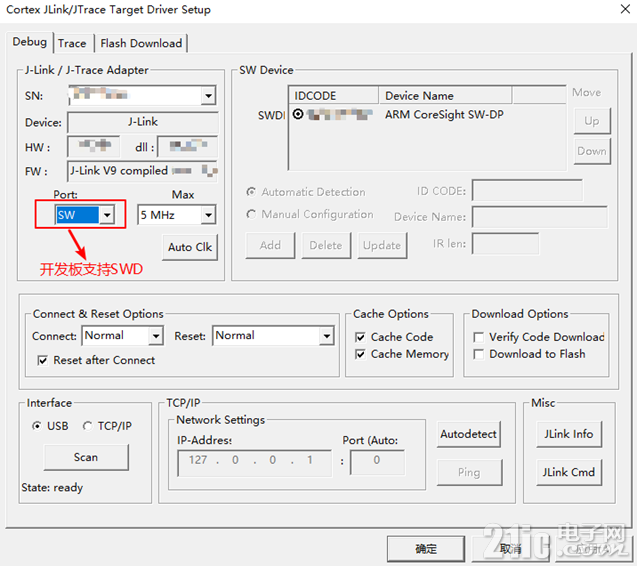Screen dimensions: 637x566
Task: Click the Autodetect button
Action: [x=468, y=434]
